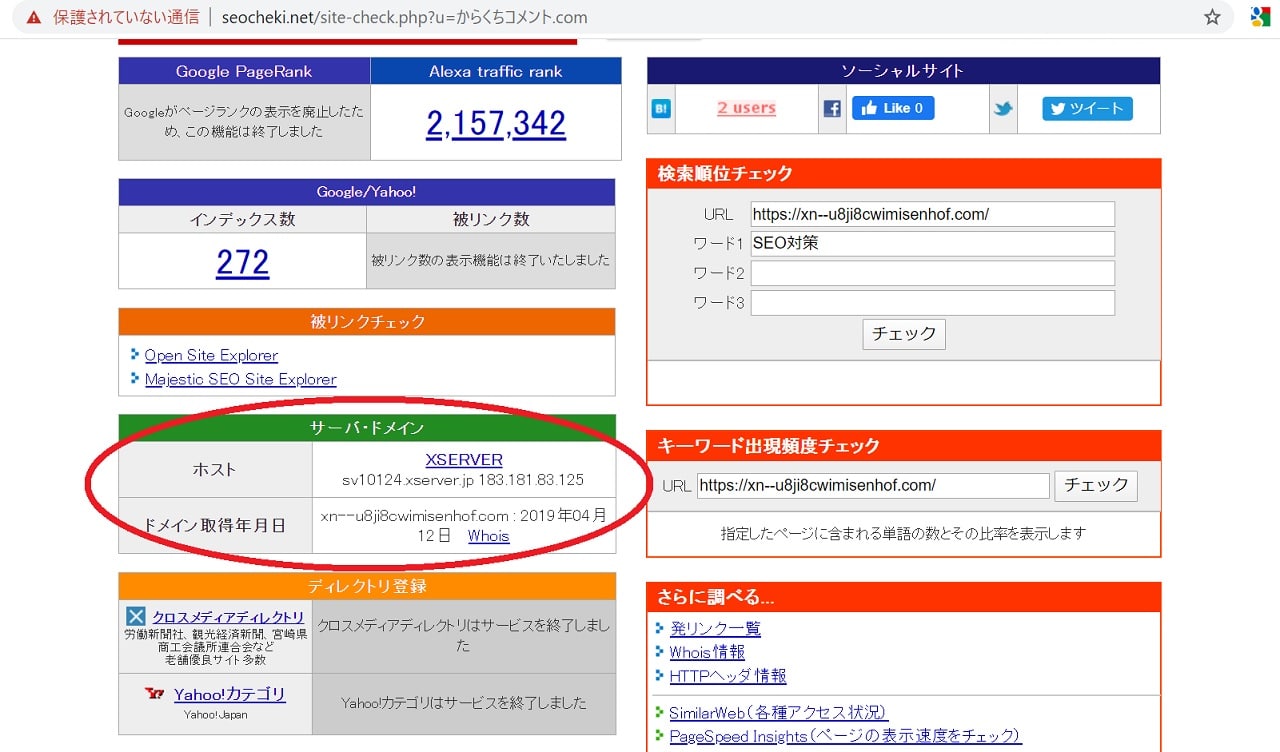The height and width of the screenshot is (752, 1280).
Task: Open the HTTPヘッダ情報 link
Action: pos(727,676)
